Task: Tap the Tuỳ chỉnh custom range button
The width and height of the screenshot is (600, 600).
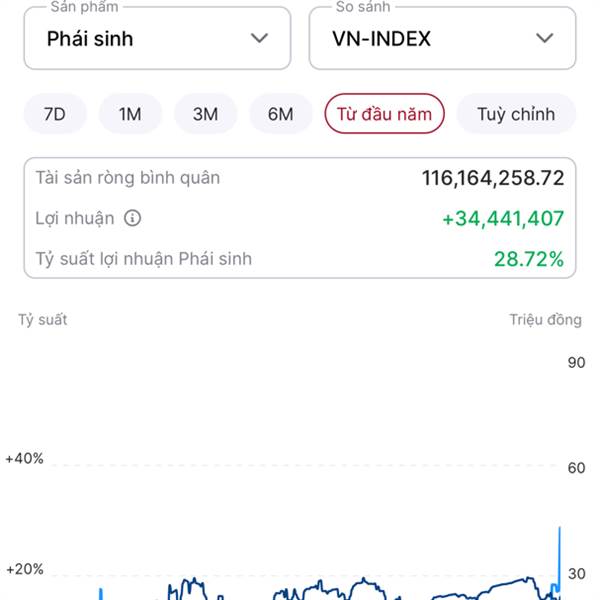Action: pyautogui.click(x=516, y=114)
